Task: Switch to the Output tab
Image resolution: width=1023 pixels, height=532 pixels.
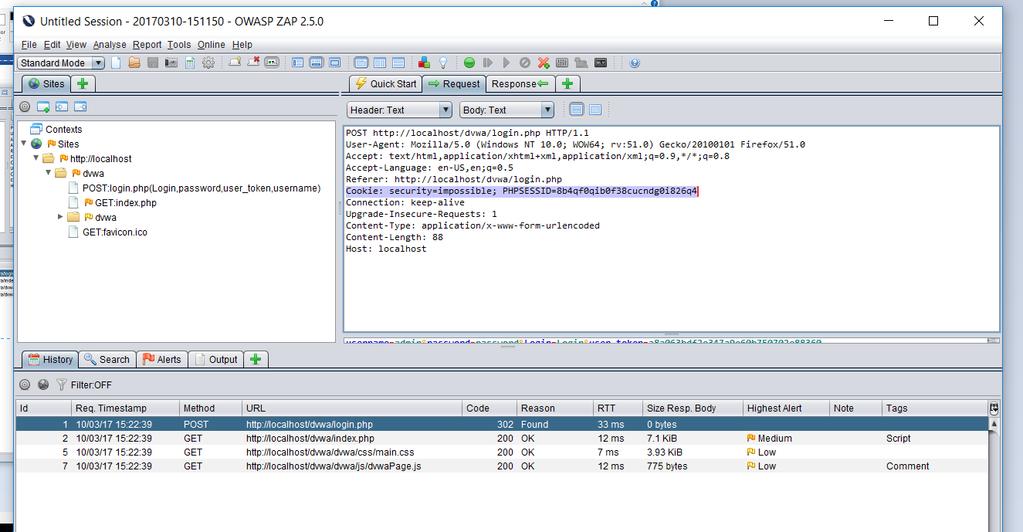Action: click(216, 359)
